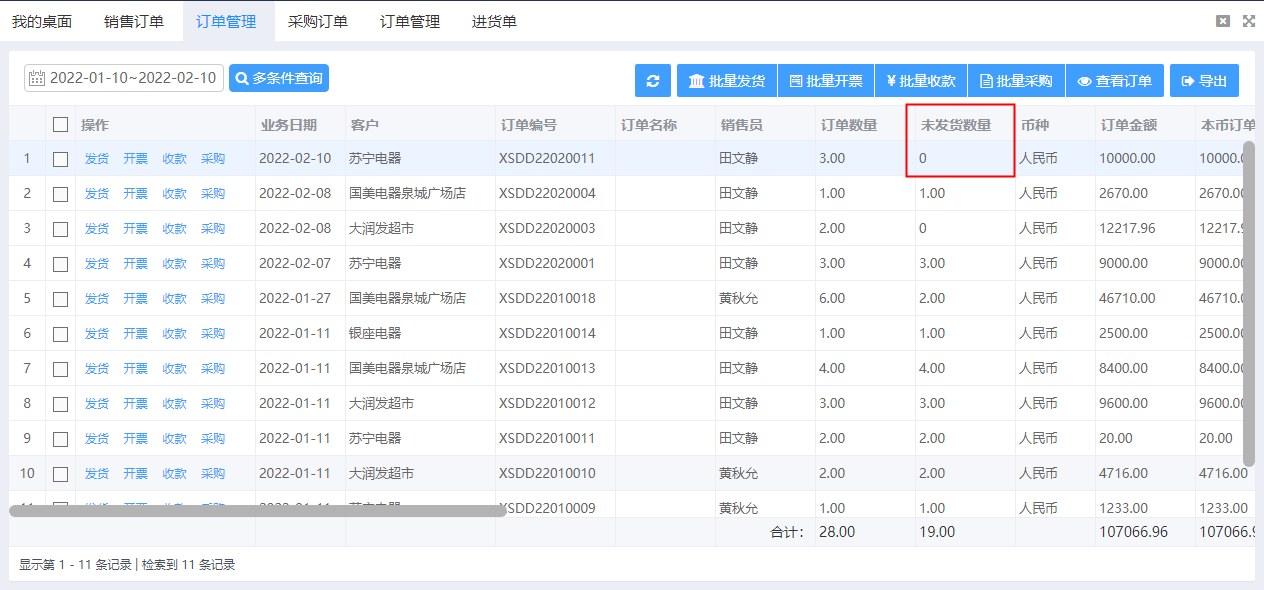1264x590 pixels.
Task: Click the fullscreen expand icon
Action: (x=1248, y=21)
